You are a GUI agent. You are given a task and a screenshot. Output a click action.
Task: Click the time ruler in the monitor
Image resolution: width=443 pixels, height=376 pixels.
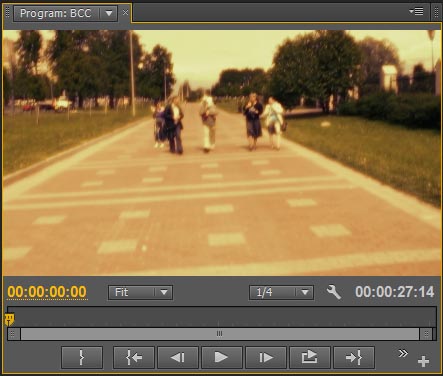point(222,317)
